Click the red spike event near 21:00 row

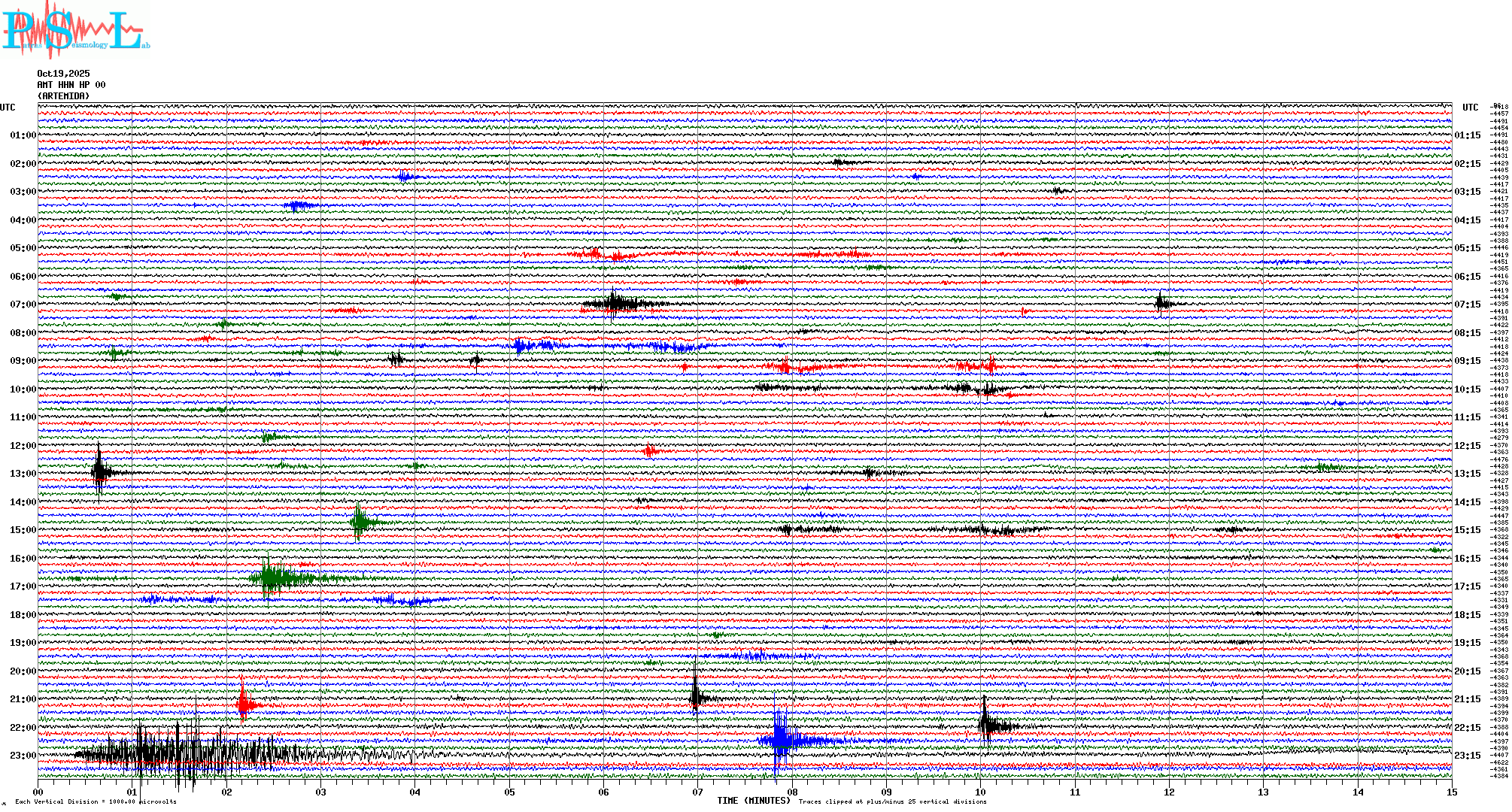[243, 704]
